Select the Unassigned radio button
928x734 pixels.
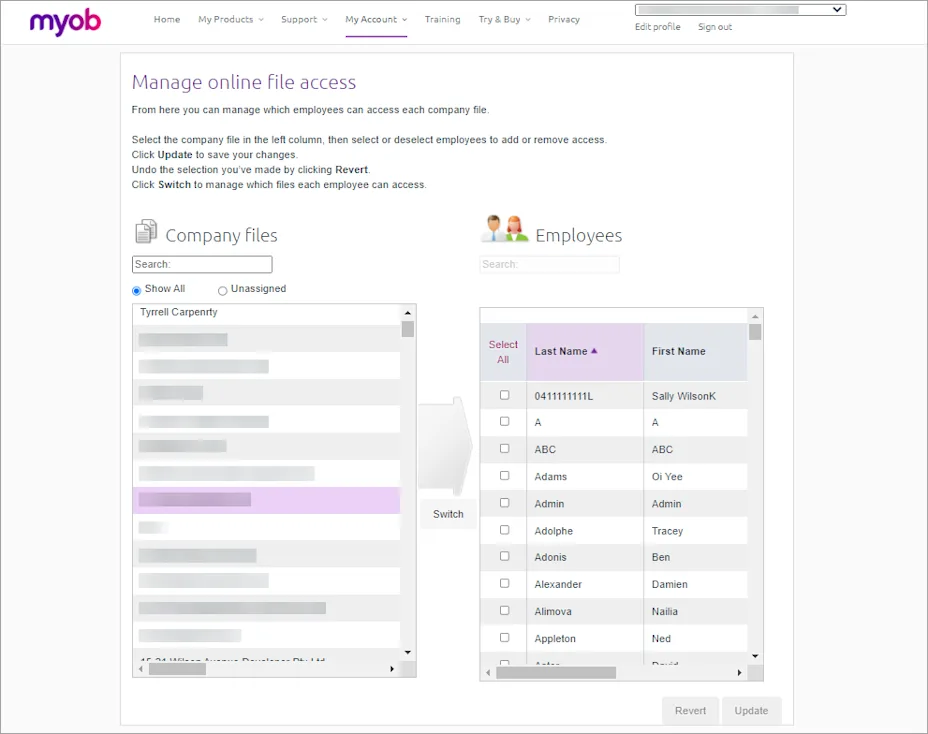click(x=223, y=290)
